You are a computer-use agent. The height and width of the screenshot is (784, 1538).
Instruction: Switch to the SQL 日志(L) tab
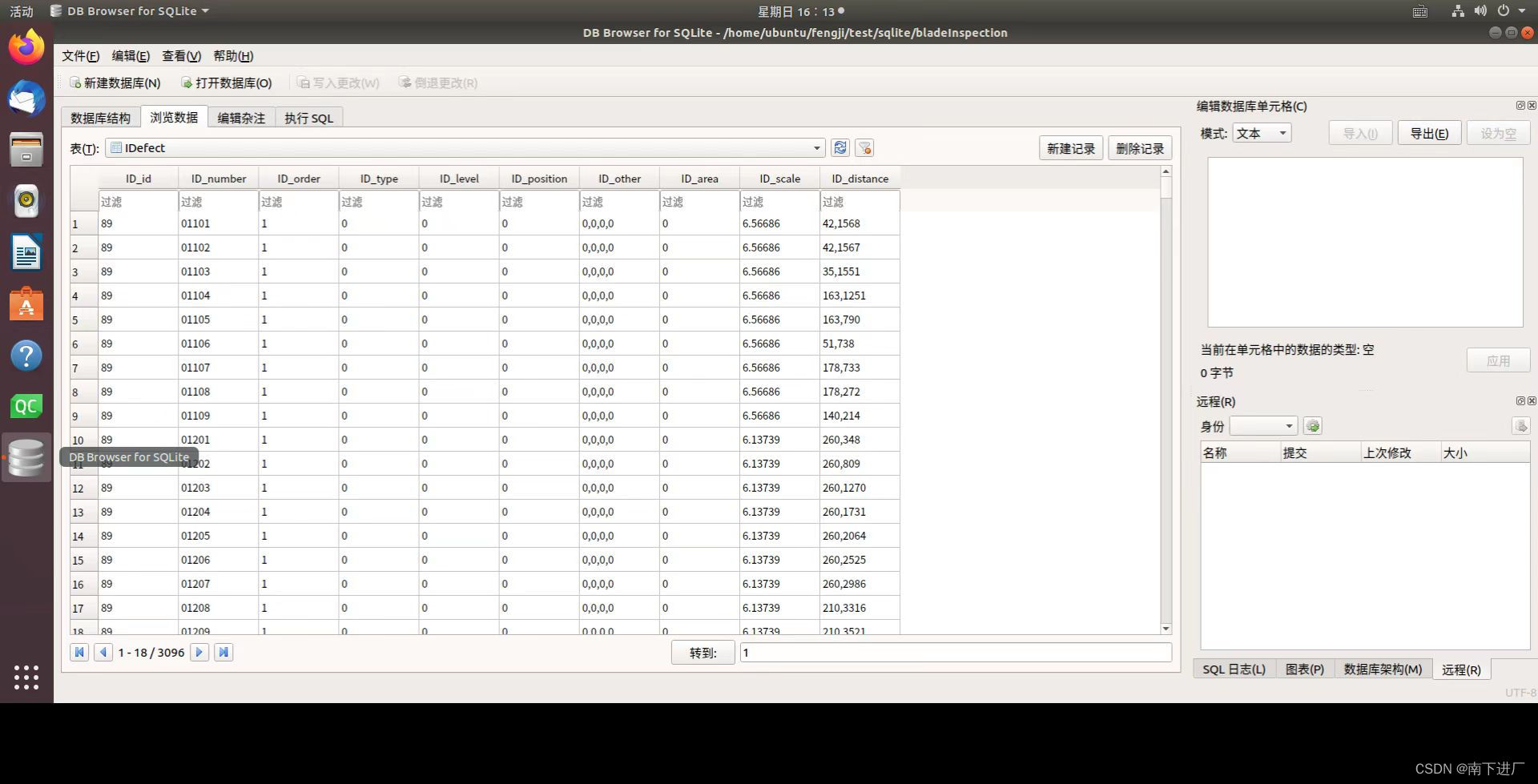pos(1234,669)
